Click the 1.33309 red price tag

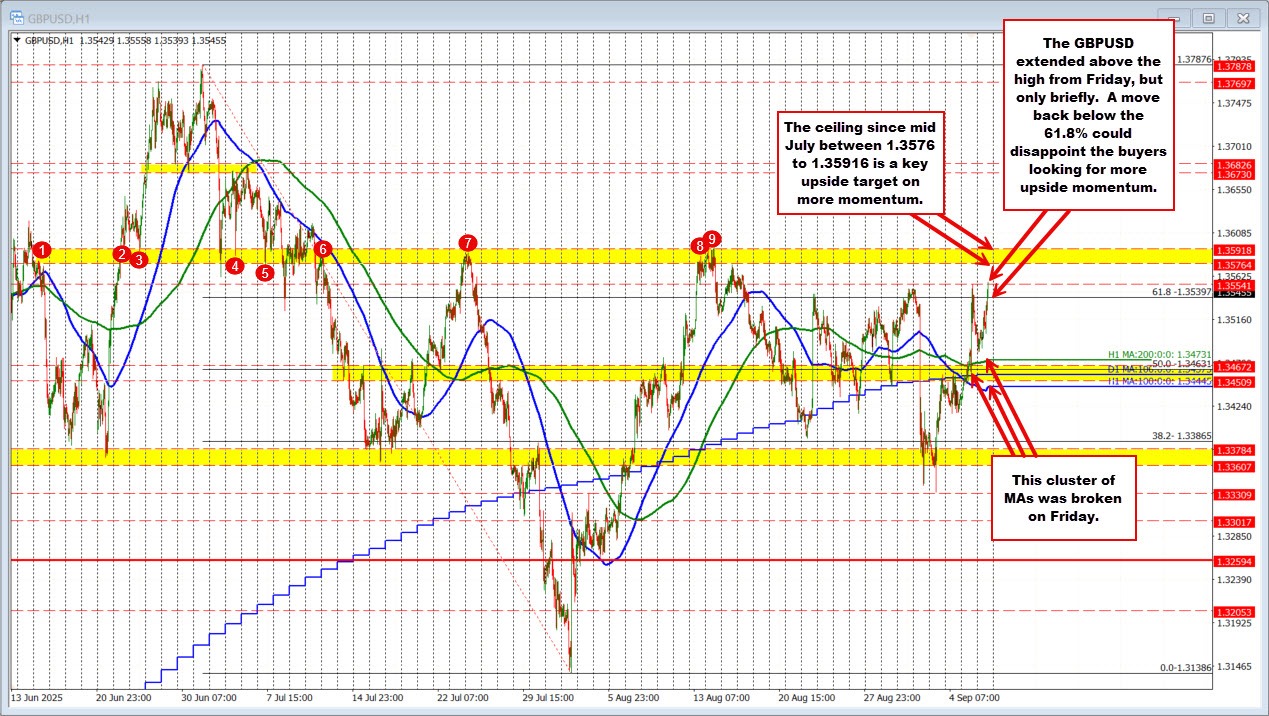(x=1233, y=495)
